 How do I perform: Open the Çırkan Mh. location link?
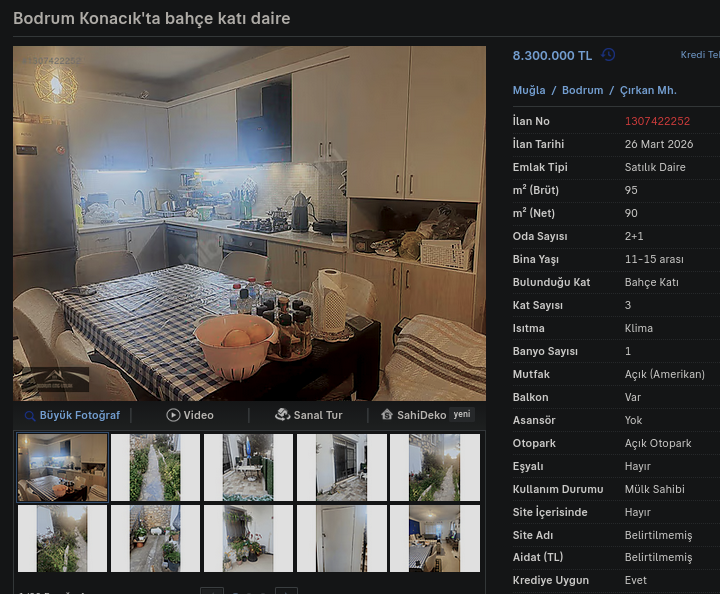point(648,90)
